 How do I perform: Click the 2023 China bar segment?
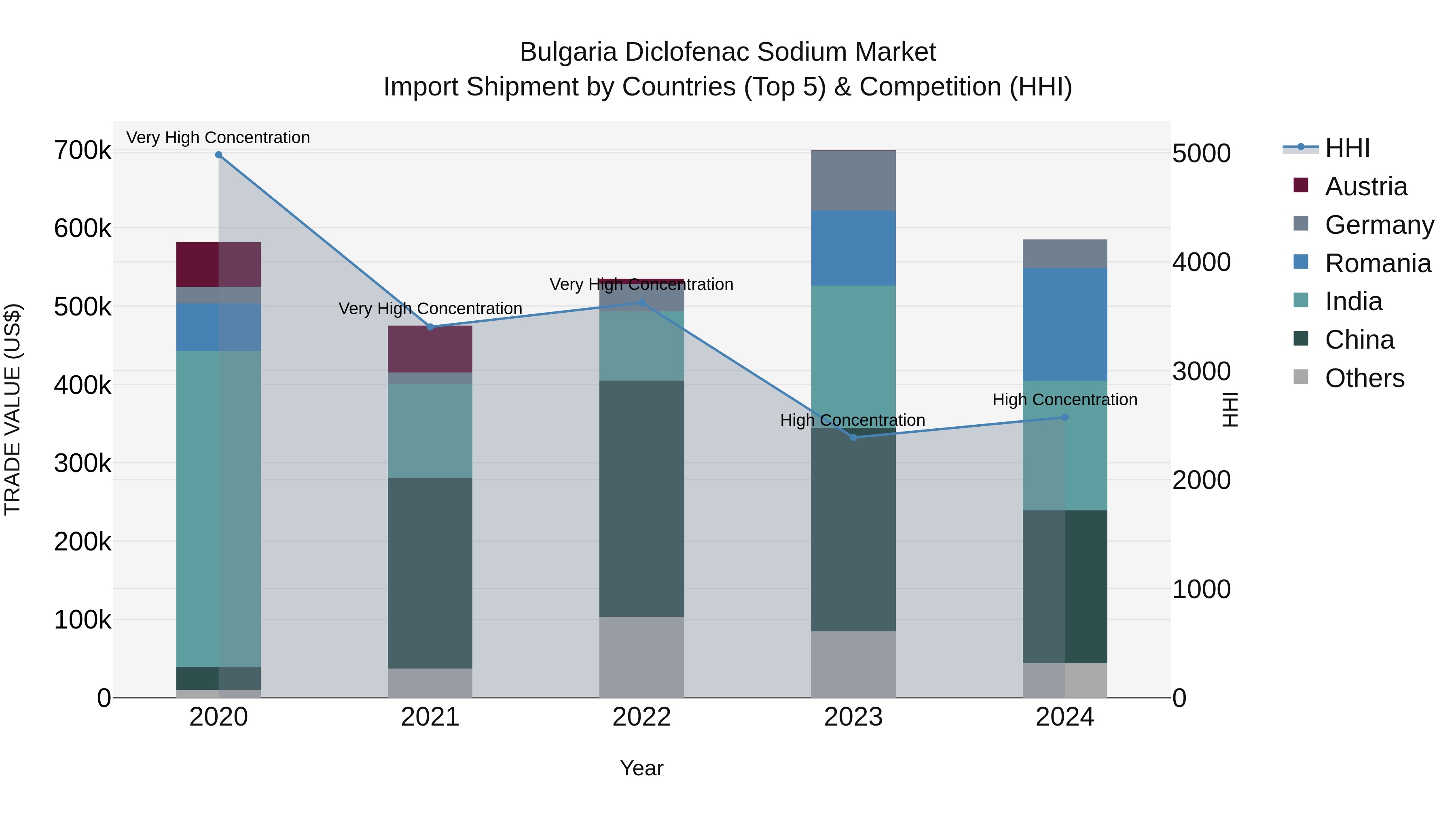(x=853, y=529)
